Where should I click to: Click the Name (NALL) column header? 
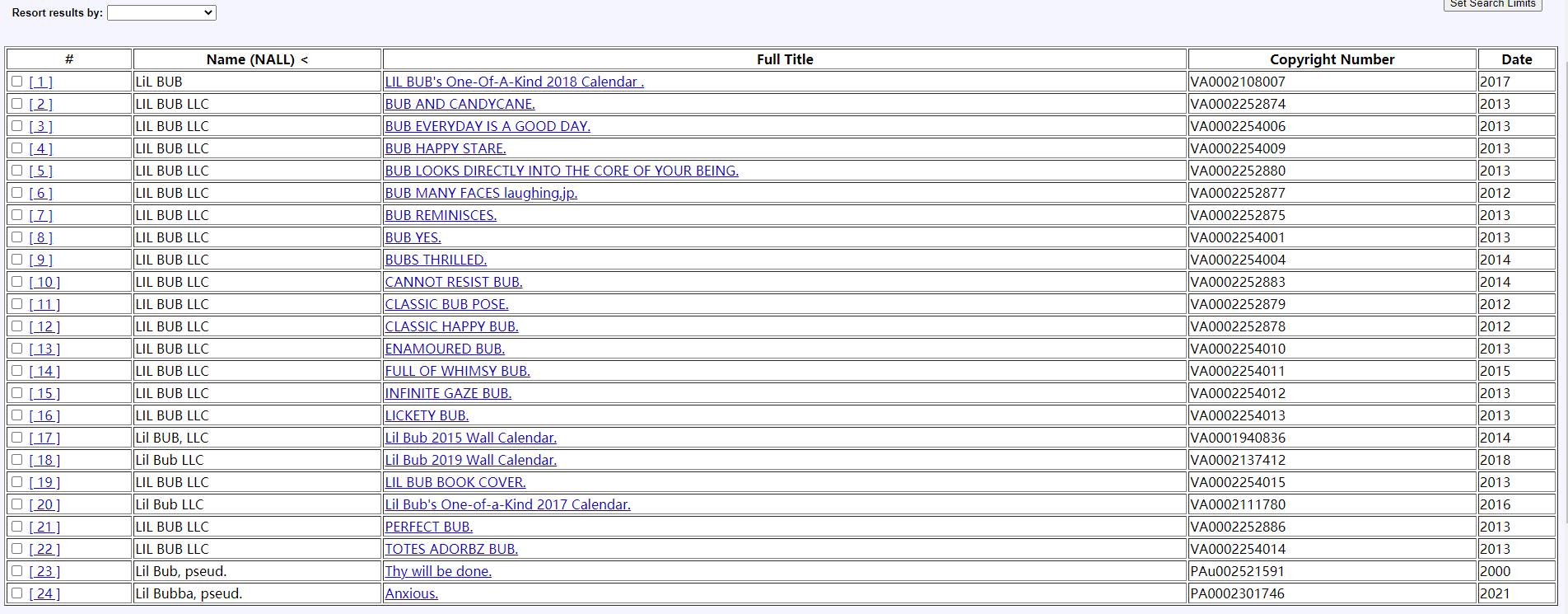tap(257, 59)
